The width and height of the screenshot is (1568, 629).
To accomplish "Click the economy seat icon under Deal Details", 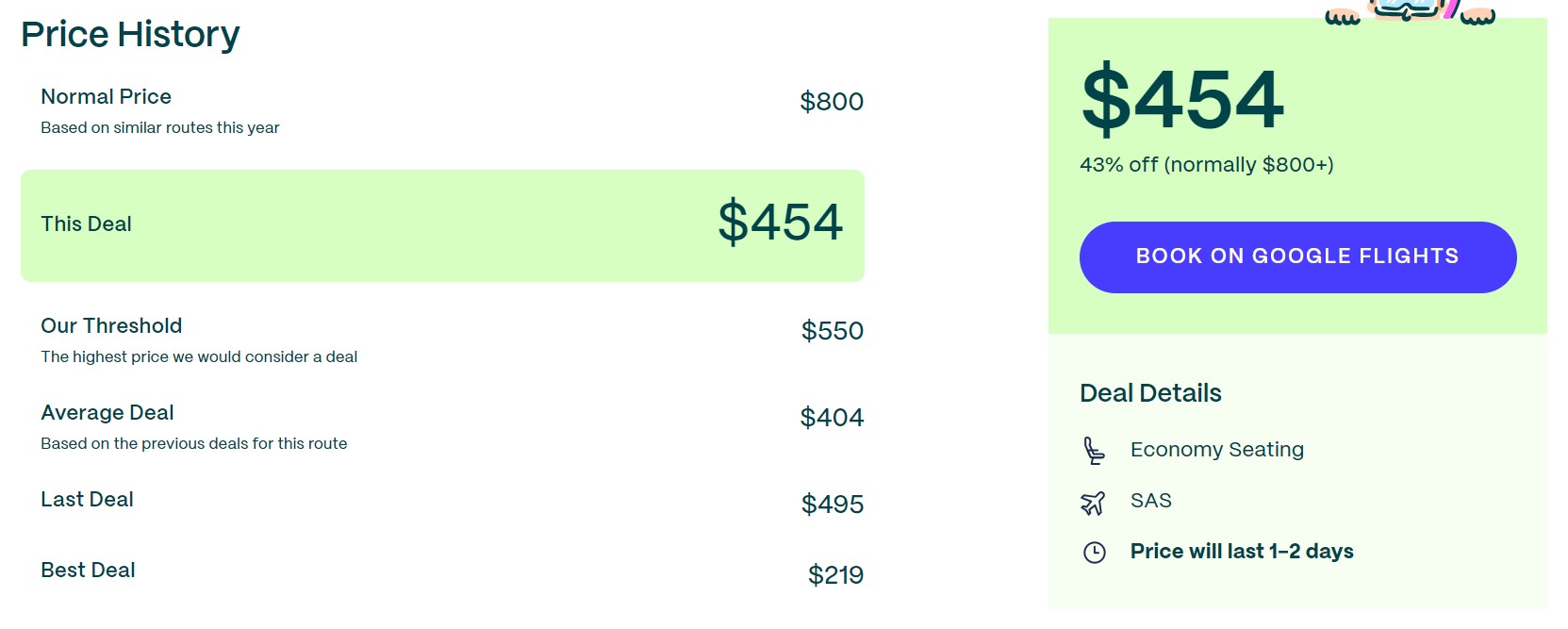I will click(x=1095, y=450).
